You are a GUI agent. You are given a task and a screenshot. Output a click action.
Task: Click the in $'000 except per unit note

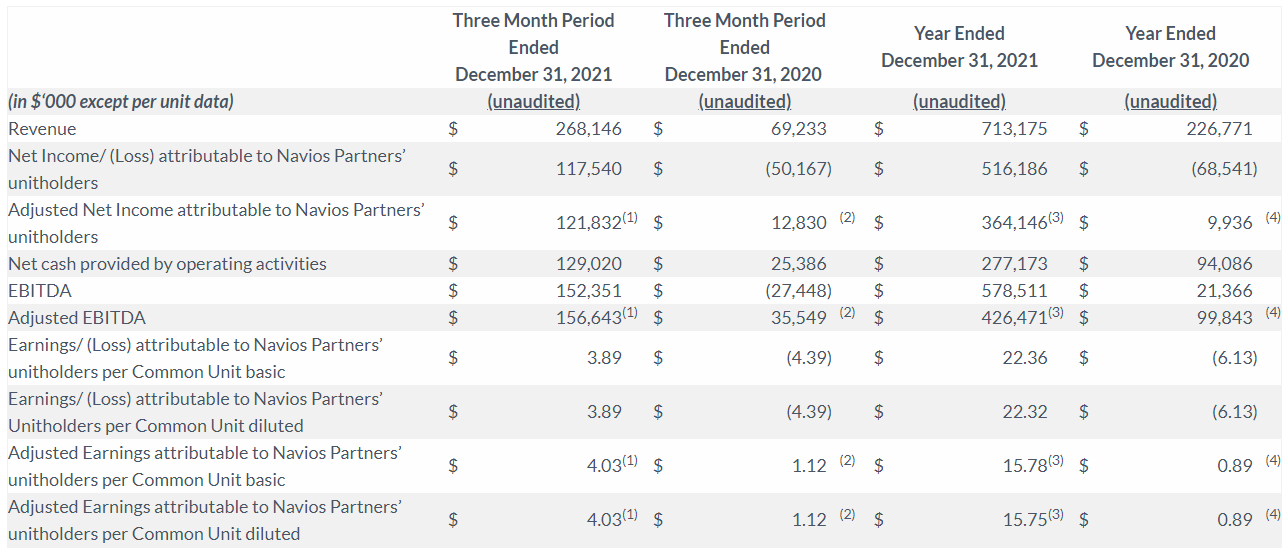click(x=120, y=101)
